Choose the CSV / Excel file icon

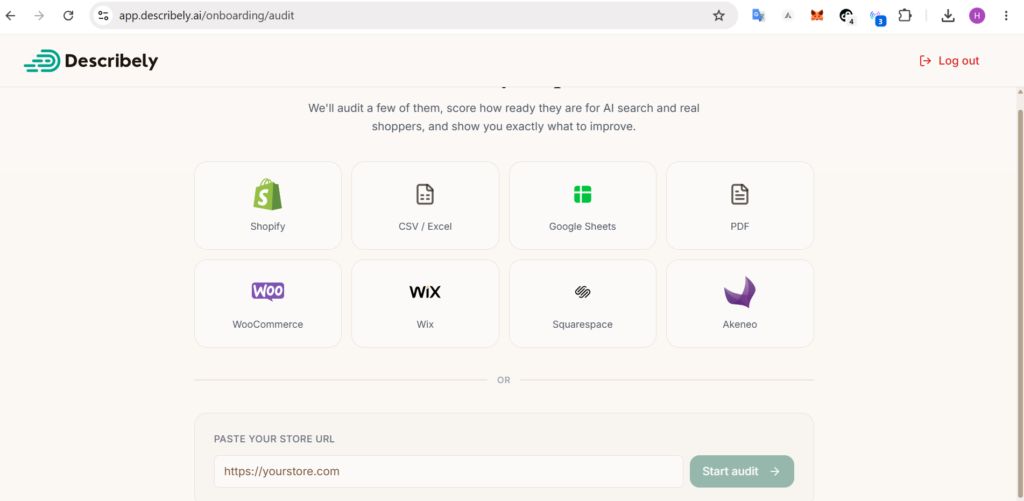tap(425, 194)
